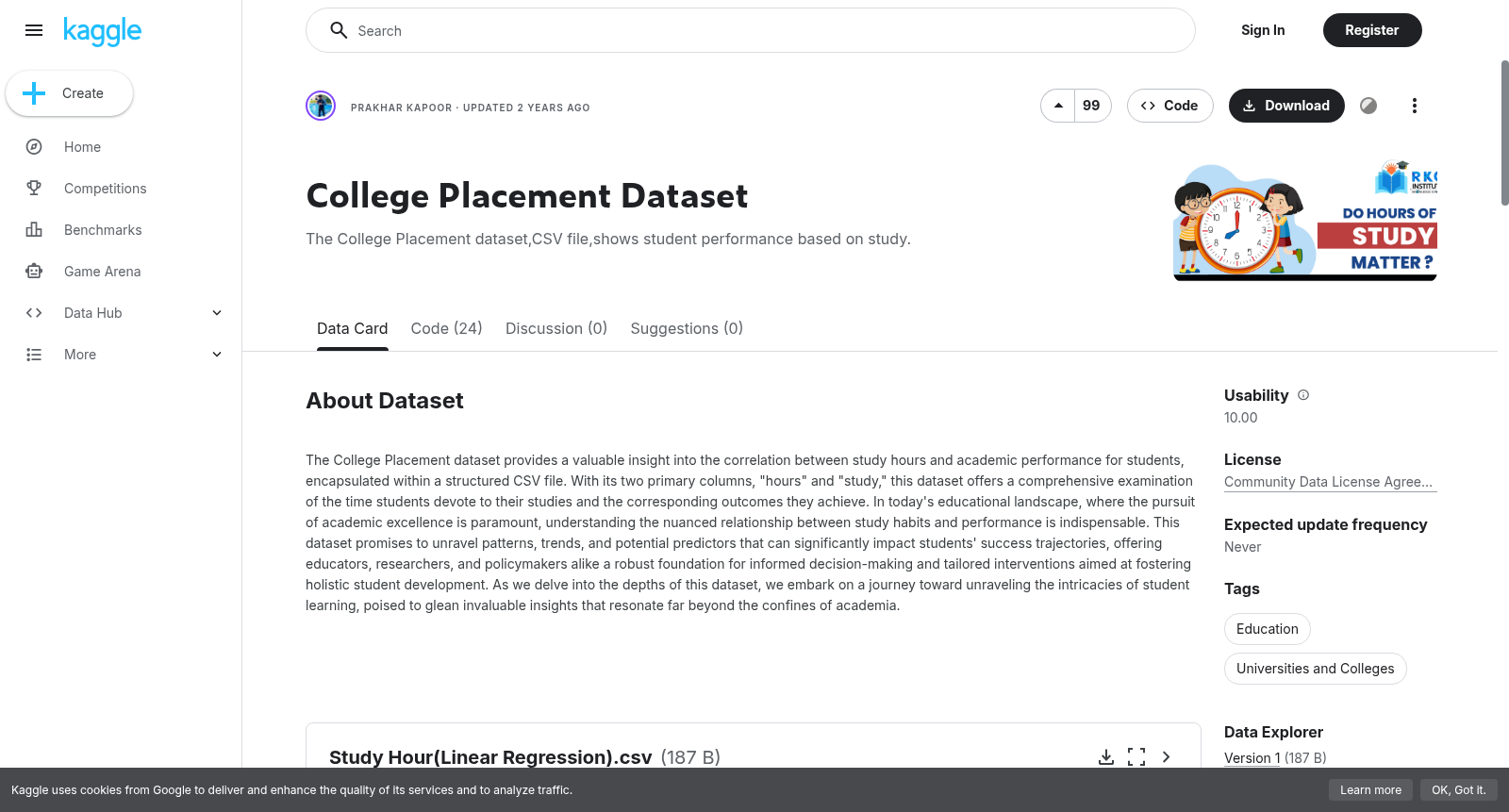Switch to the Code (24) tab
The image size is (1509, 812).
446,328
